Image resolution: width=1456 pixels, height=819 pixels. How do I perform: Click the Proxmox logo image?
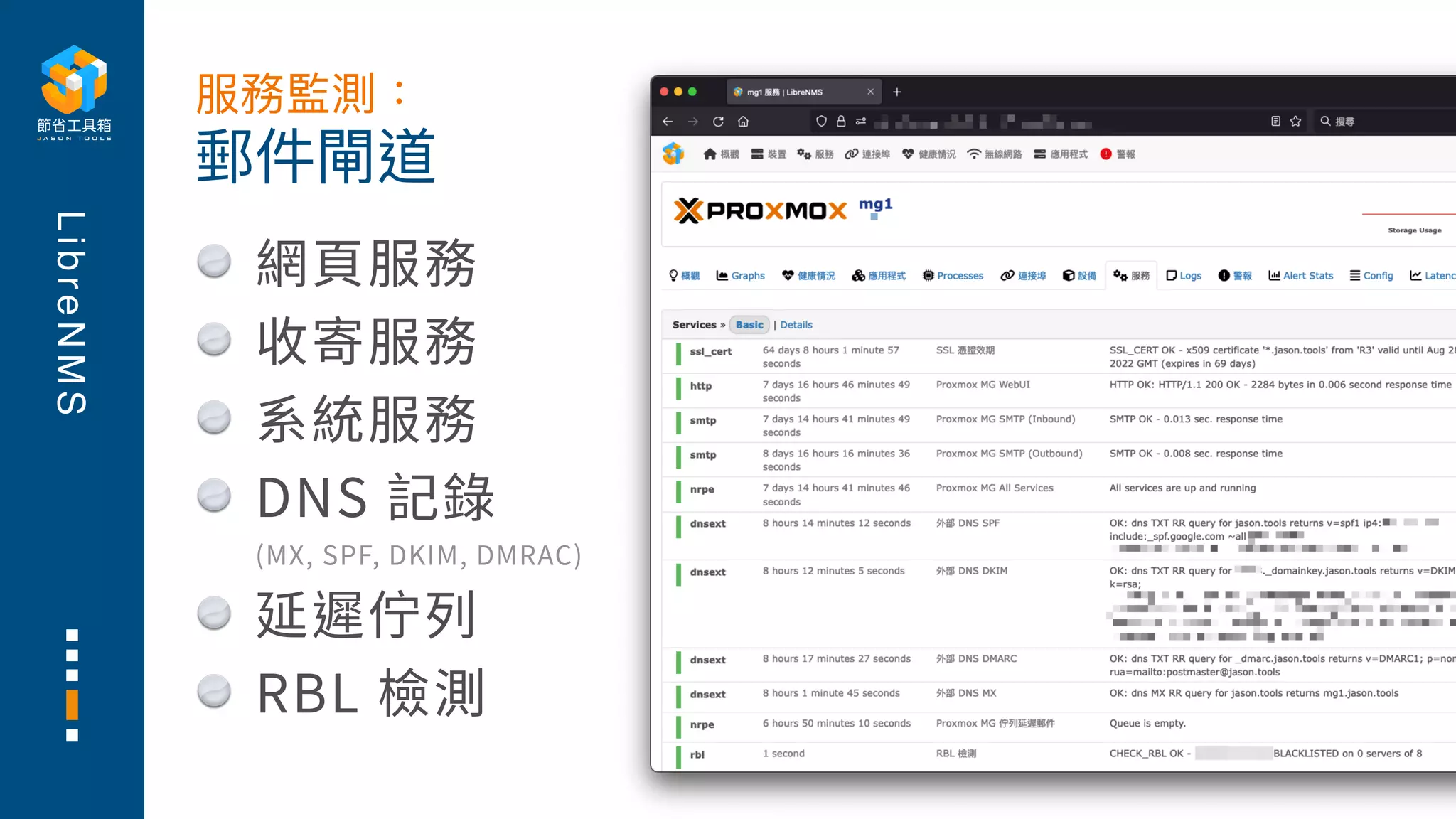click(x=760, y=210)
